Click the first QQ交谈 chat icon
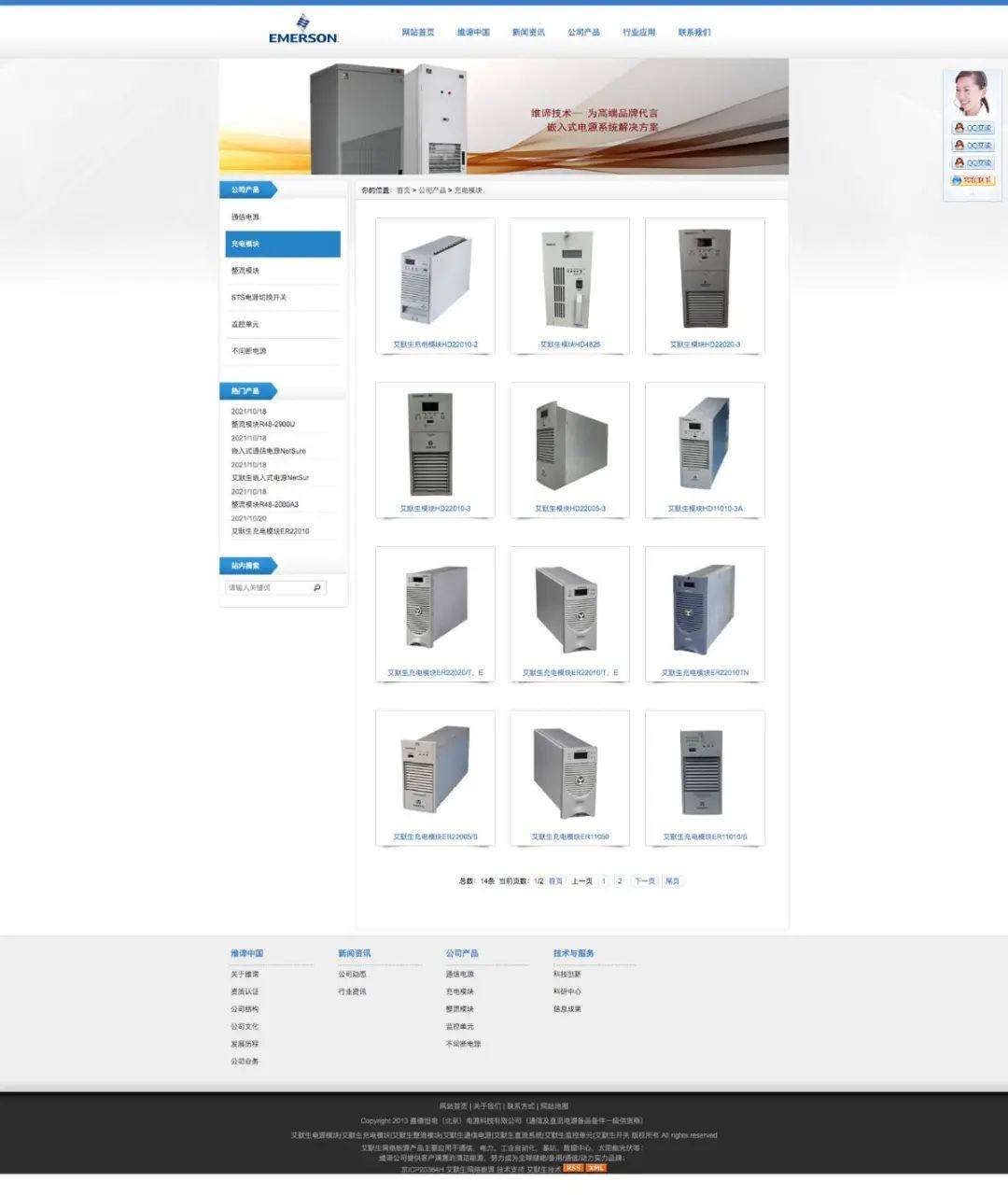The height and width of the screenshot is (1195, 1008). coord(973,128)
